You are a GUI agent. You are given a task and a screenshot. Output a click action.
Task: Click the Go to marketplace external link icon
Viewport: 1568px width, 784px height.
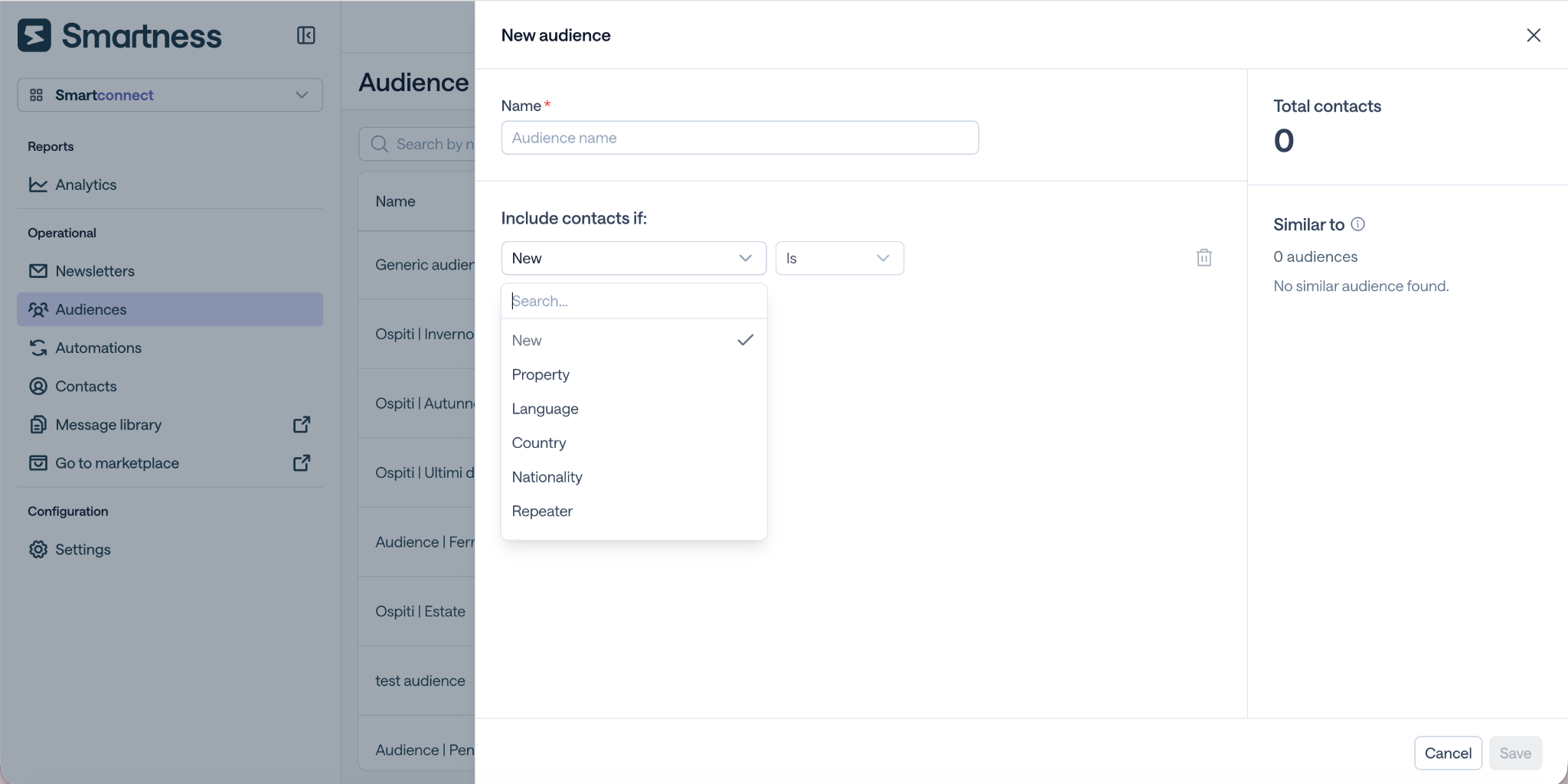coord(302,462)
